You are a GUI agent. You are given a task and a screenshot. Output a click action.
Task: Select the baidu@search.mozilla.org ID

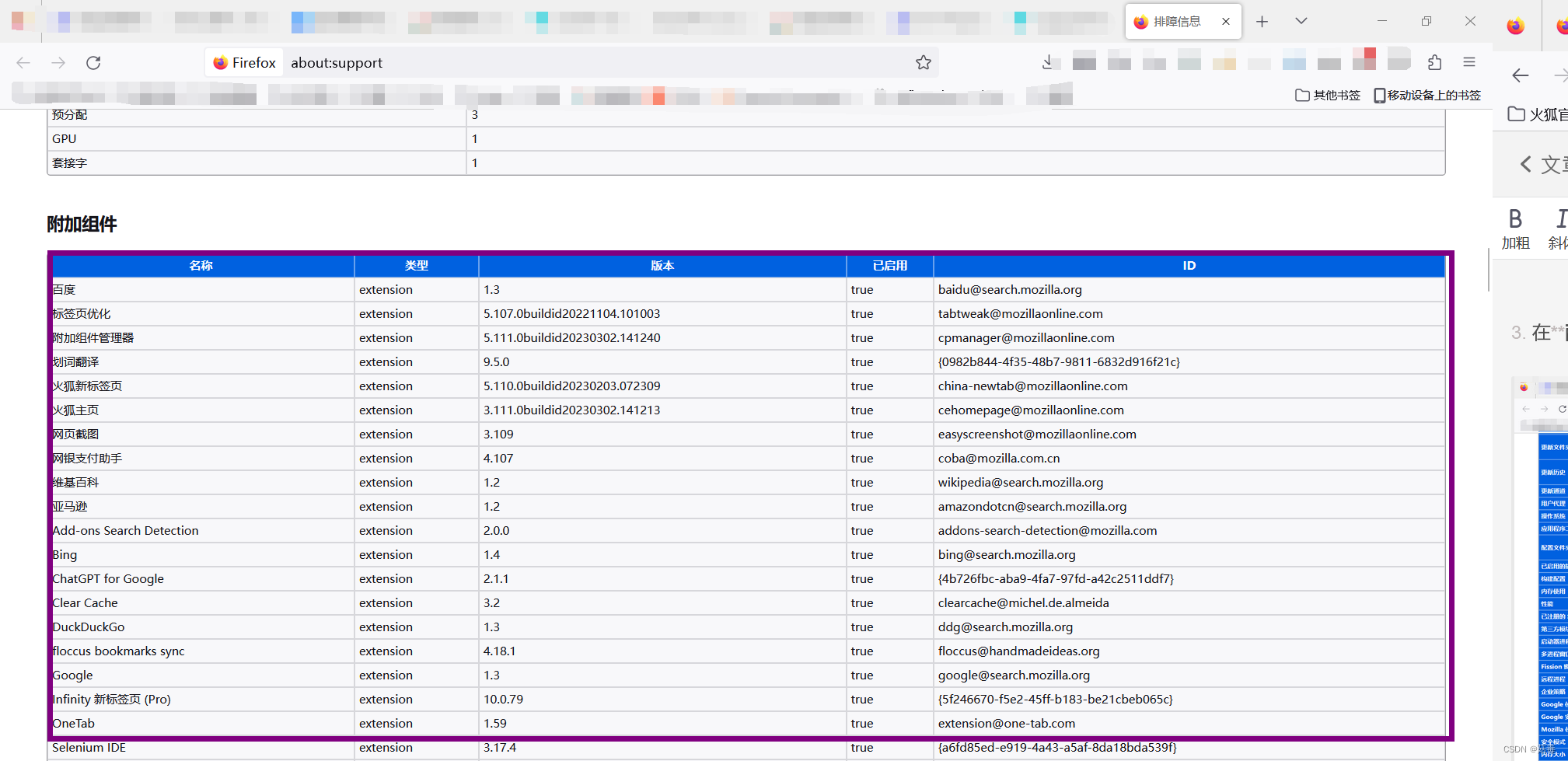click(1010, 290)
